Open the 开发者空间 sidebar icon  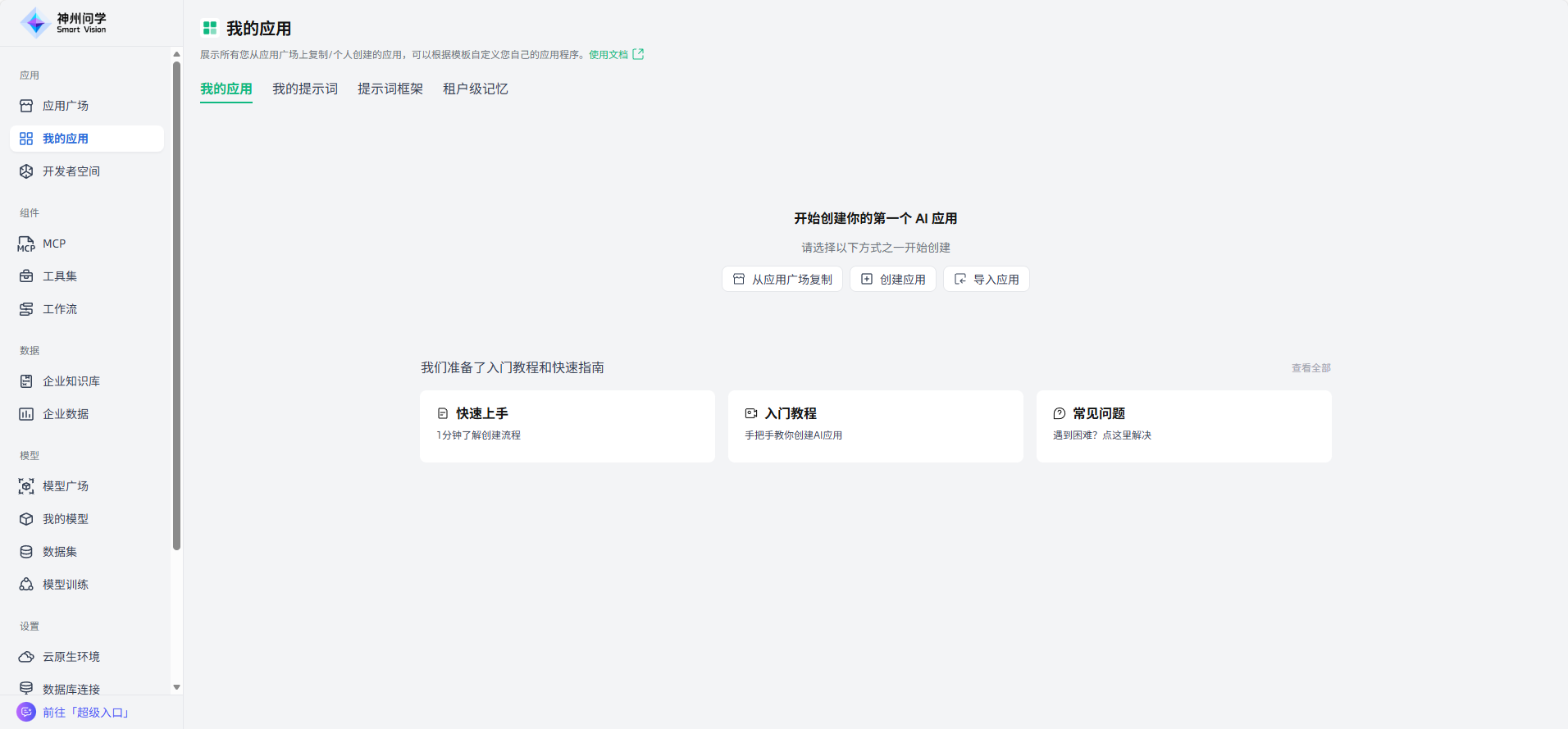click(26, 171)
